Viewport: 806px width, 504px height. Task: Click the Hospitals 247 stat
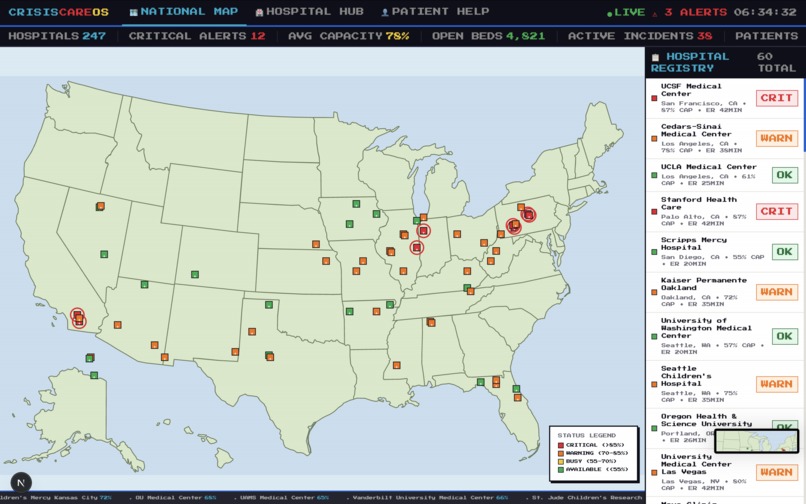coord(57,36)
